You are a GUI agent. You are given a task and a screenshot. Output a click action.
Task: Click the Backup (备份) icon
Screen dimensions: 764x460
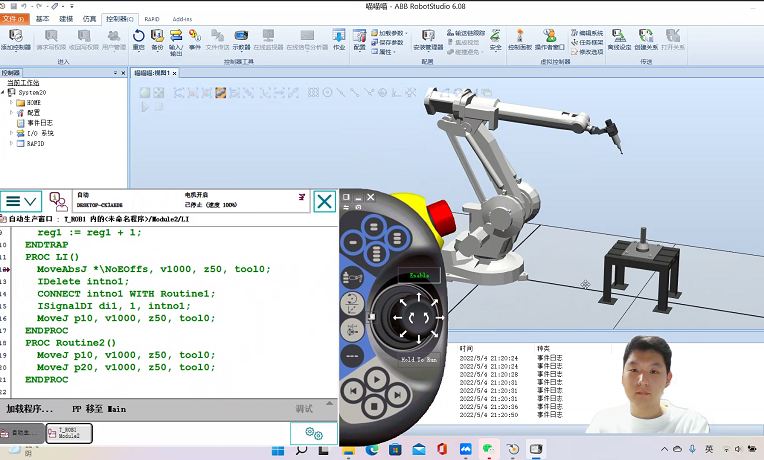point(157,39)
